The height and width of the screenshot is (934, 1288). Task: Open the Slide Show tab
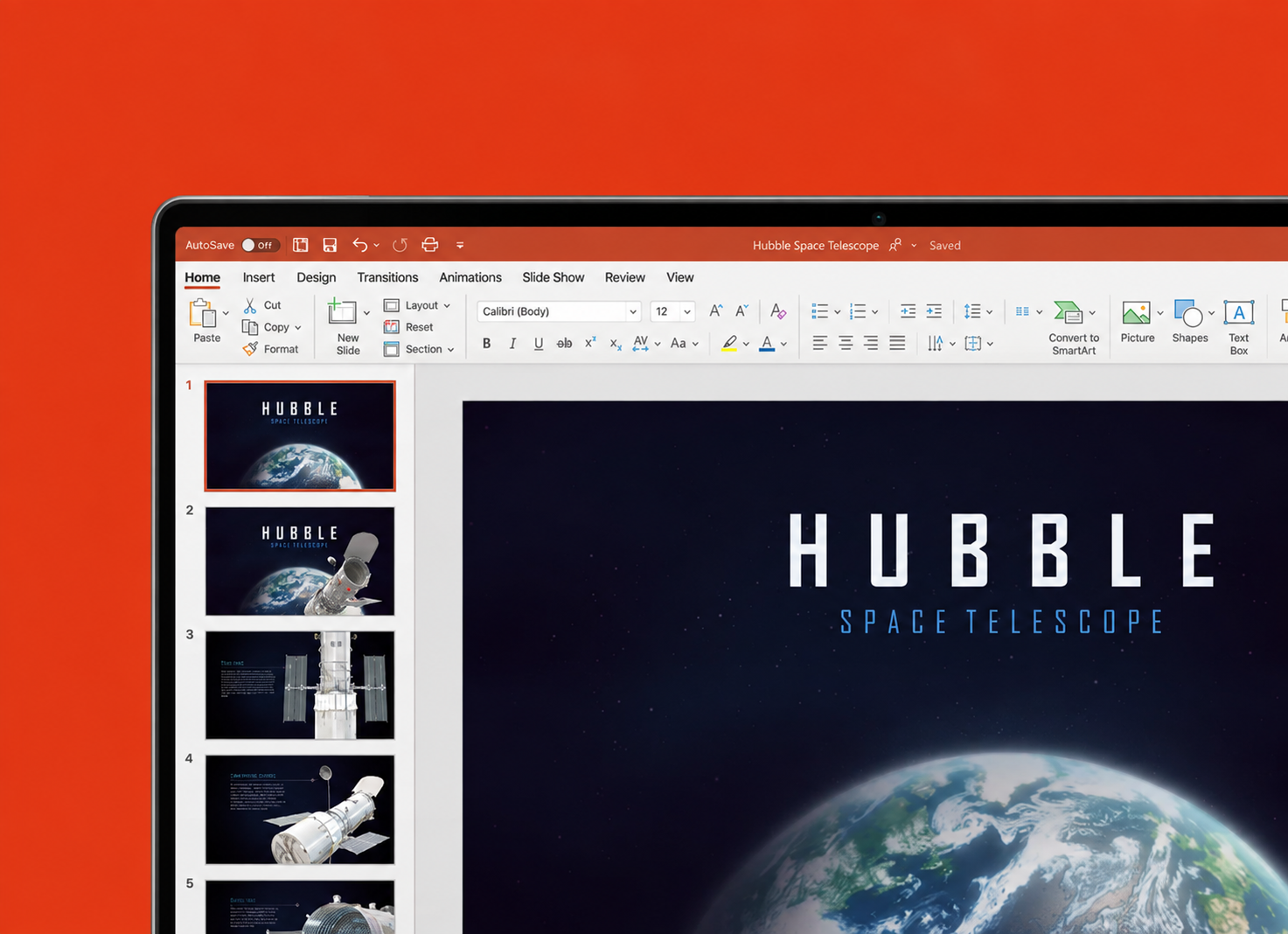point(553,277)
